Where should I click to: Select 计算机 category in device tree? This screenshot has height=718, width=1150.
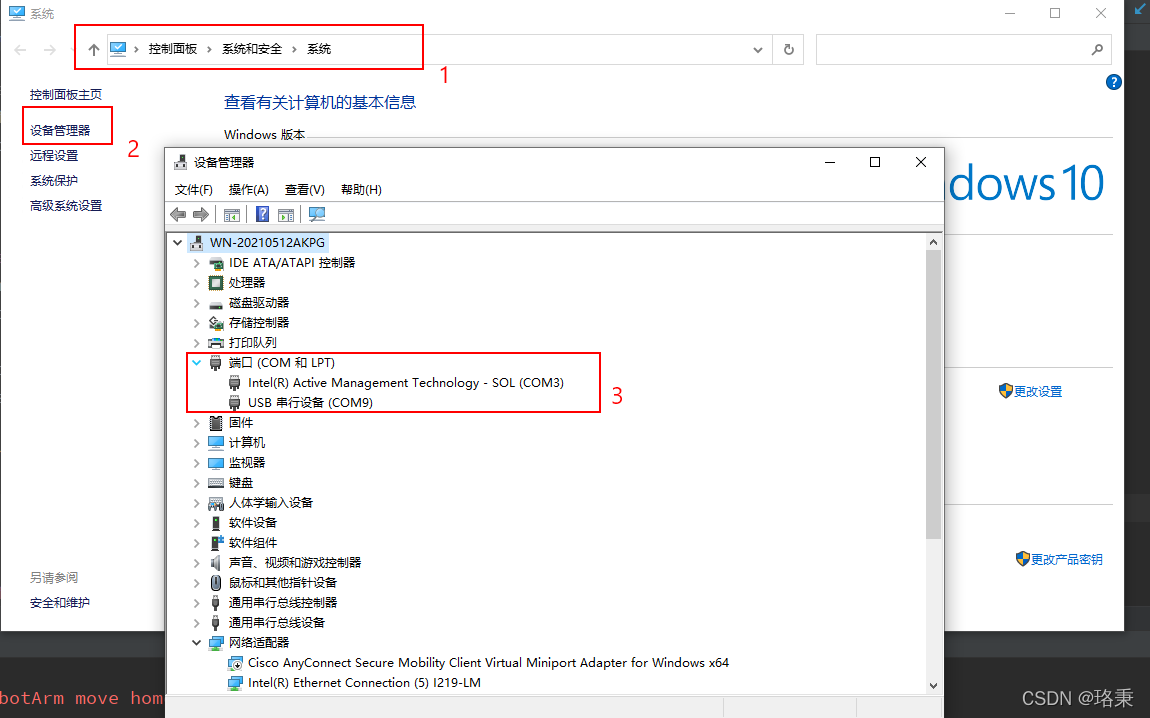[x=247, y=442]
